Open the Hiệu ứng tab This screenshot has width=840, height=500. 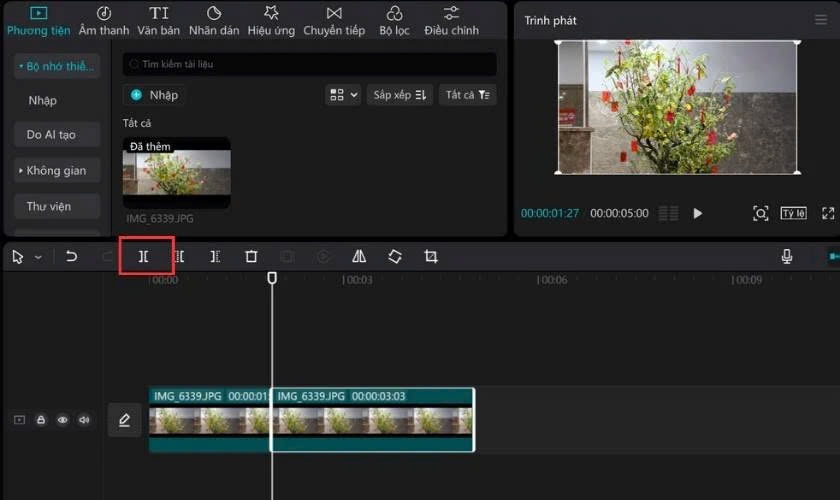(271, 21)
